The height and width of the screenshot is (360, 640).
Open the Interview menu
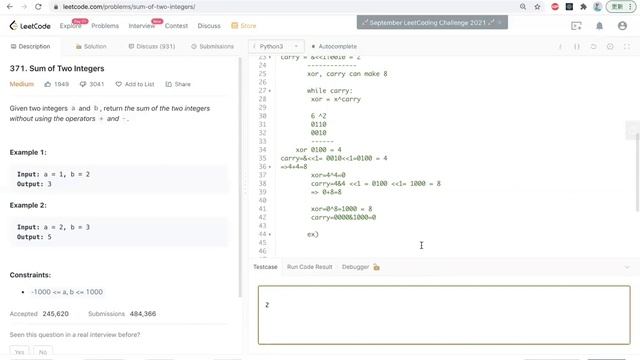click(x=142, y=26)
